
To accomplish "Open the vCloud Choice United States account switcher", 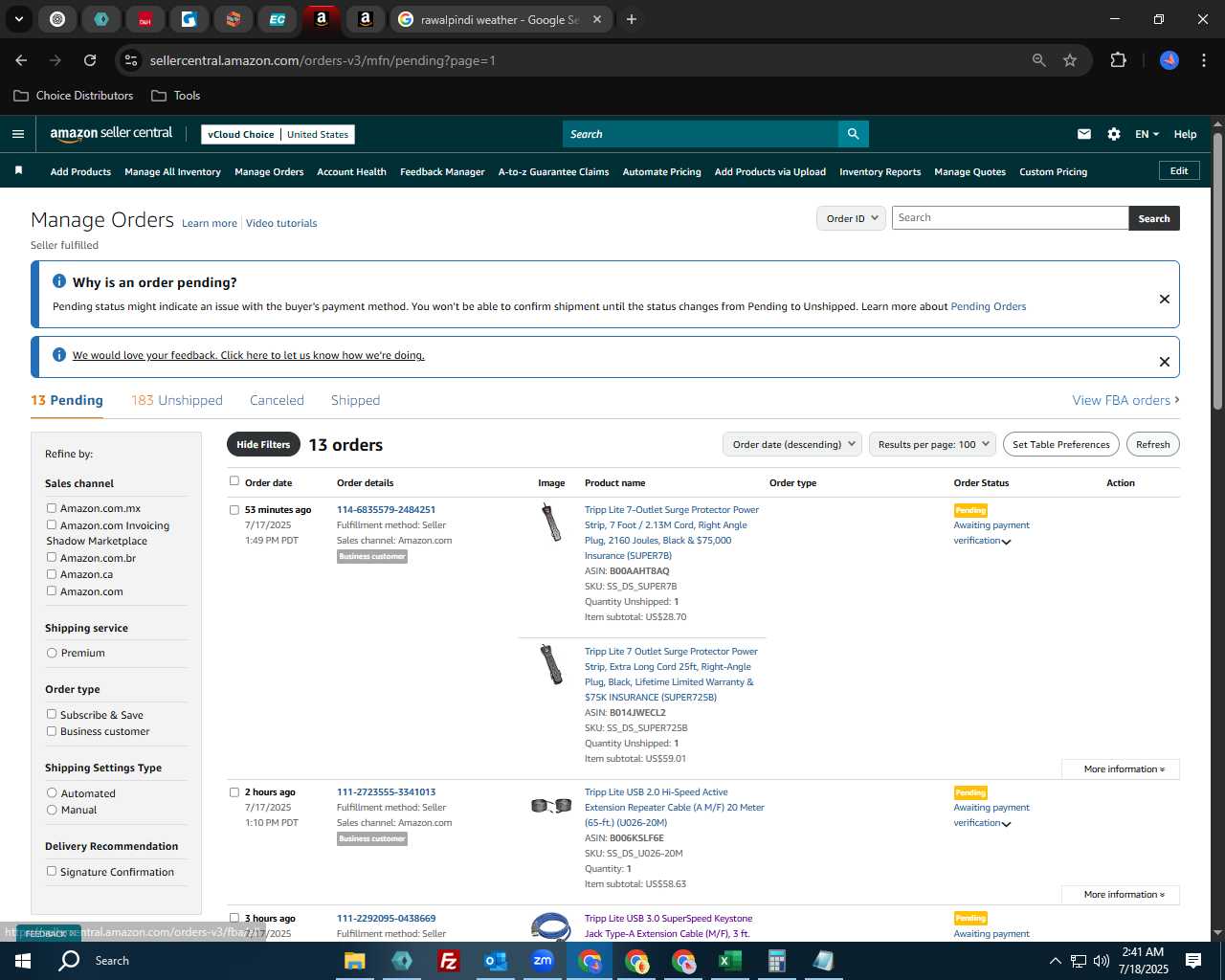I will coord(278,134).
